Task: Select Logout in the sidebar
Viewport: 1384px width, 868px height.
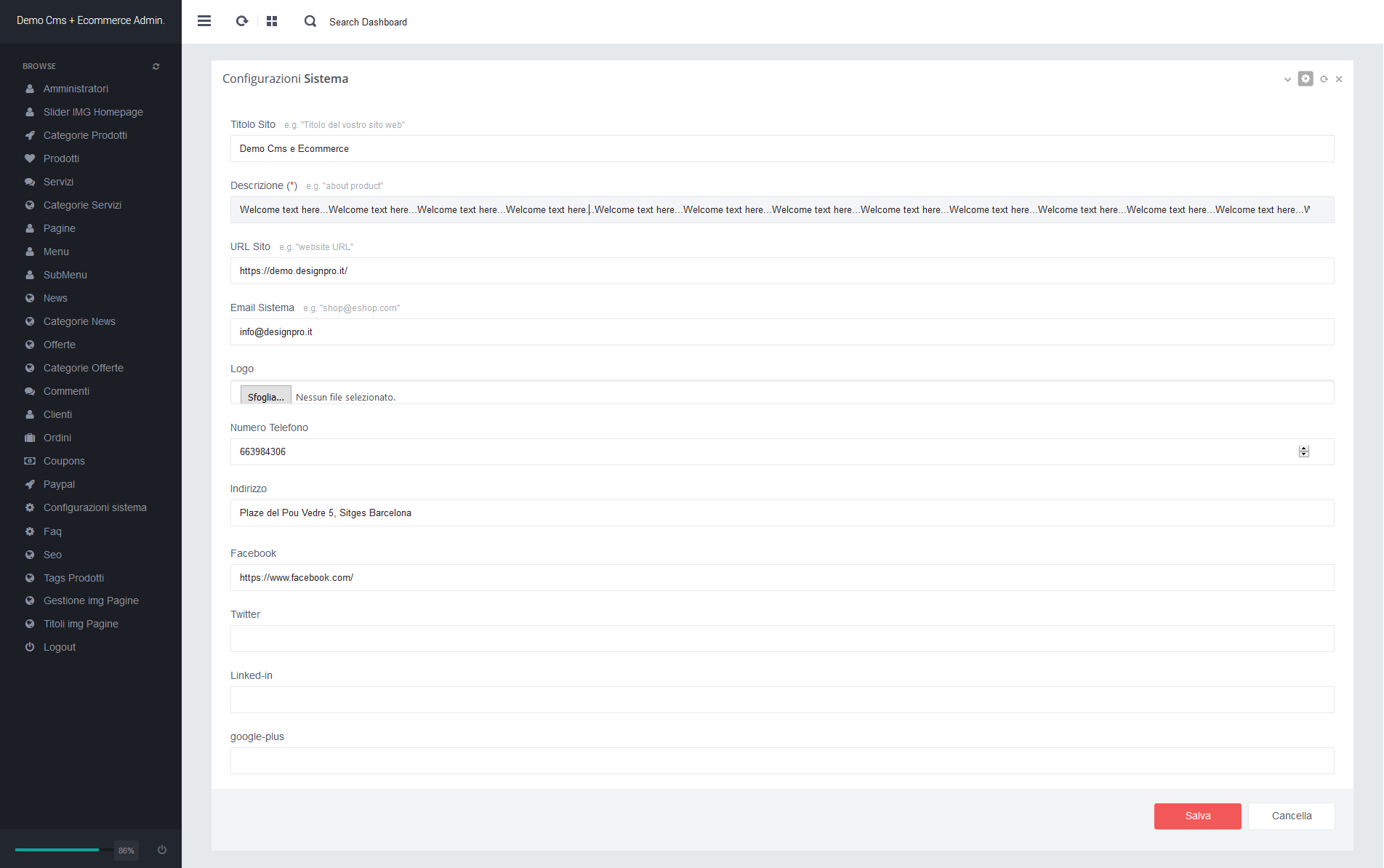Action: tap(59, 647)
